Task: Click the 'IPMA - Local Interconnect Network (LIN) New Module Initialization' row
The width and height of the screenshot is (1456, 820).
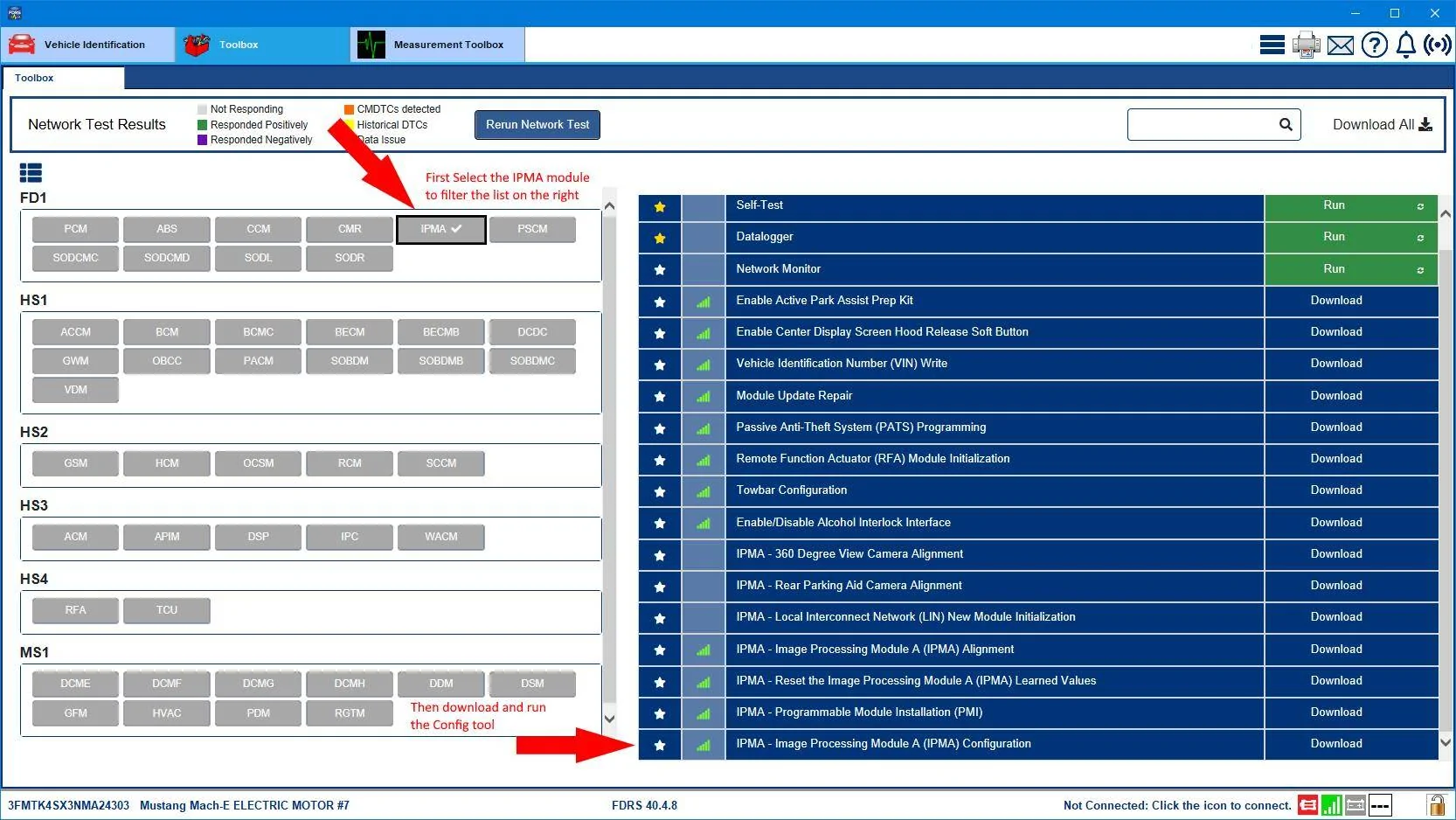Action: pyautogui.click(x=1038, y=617)
